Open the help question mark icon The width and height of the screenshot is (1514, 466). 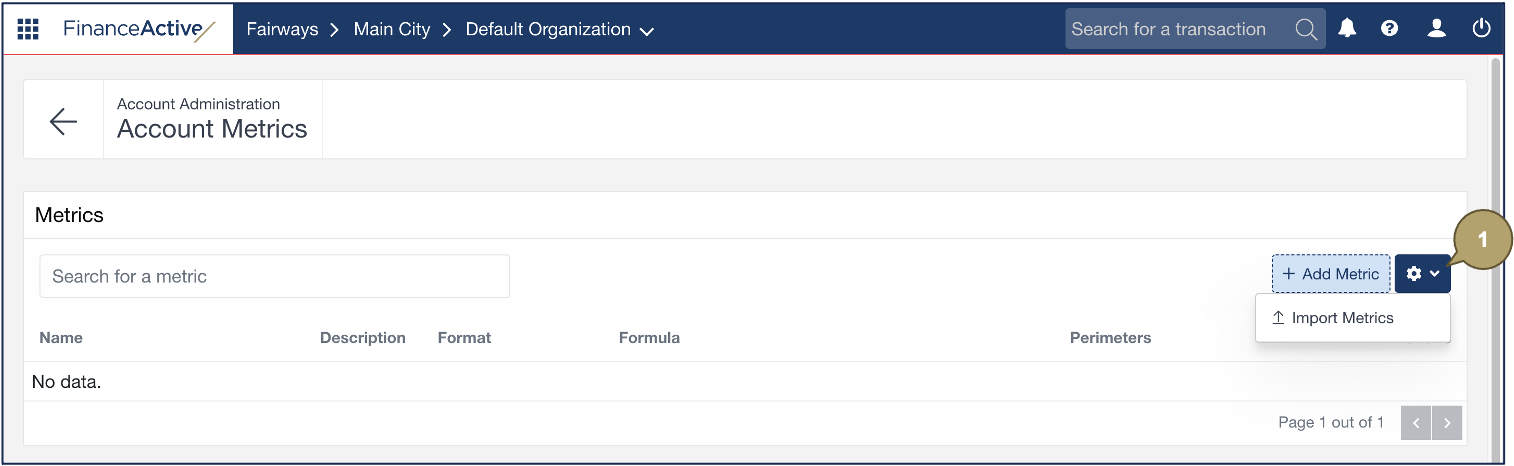(1389, 29)
